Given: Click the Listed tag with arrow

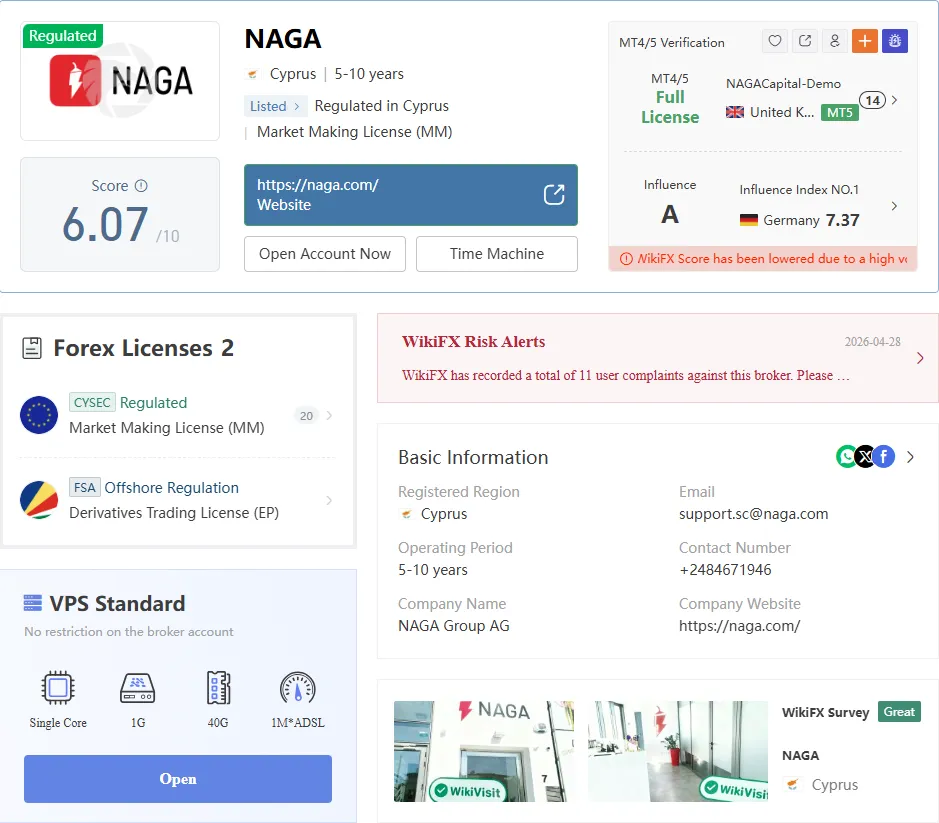Looking at the screenshot, I should 275,106.
